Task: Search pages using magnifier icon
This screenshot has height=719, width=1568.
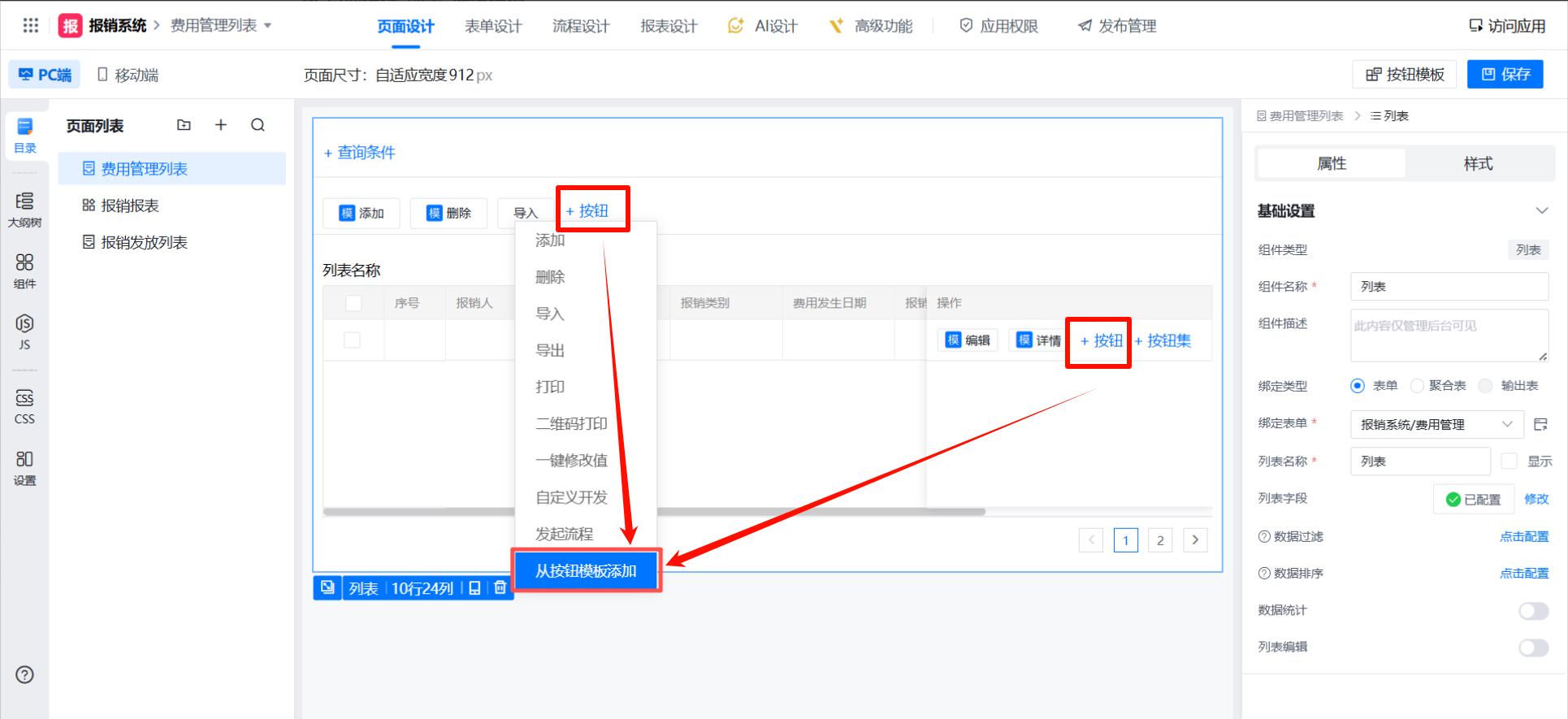Action: coord(258,125)
